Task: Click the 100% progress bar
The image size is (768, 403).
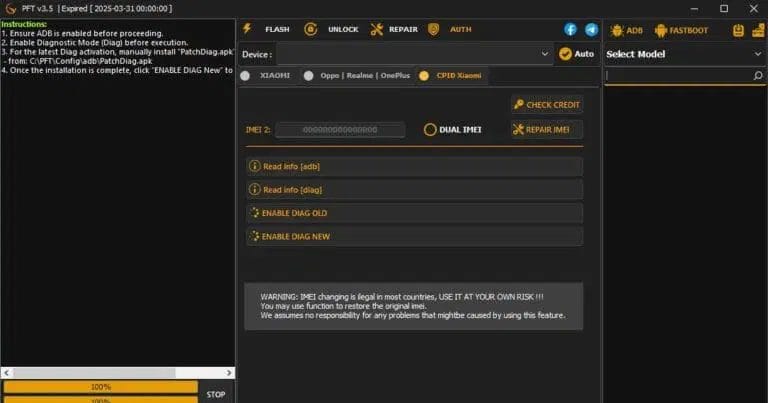Action: click(101, 386)
